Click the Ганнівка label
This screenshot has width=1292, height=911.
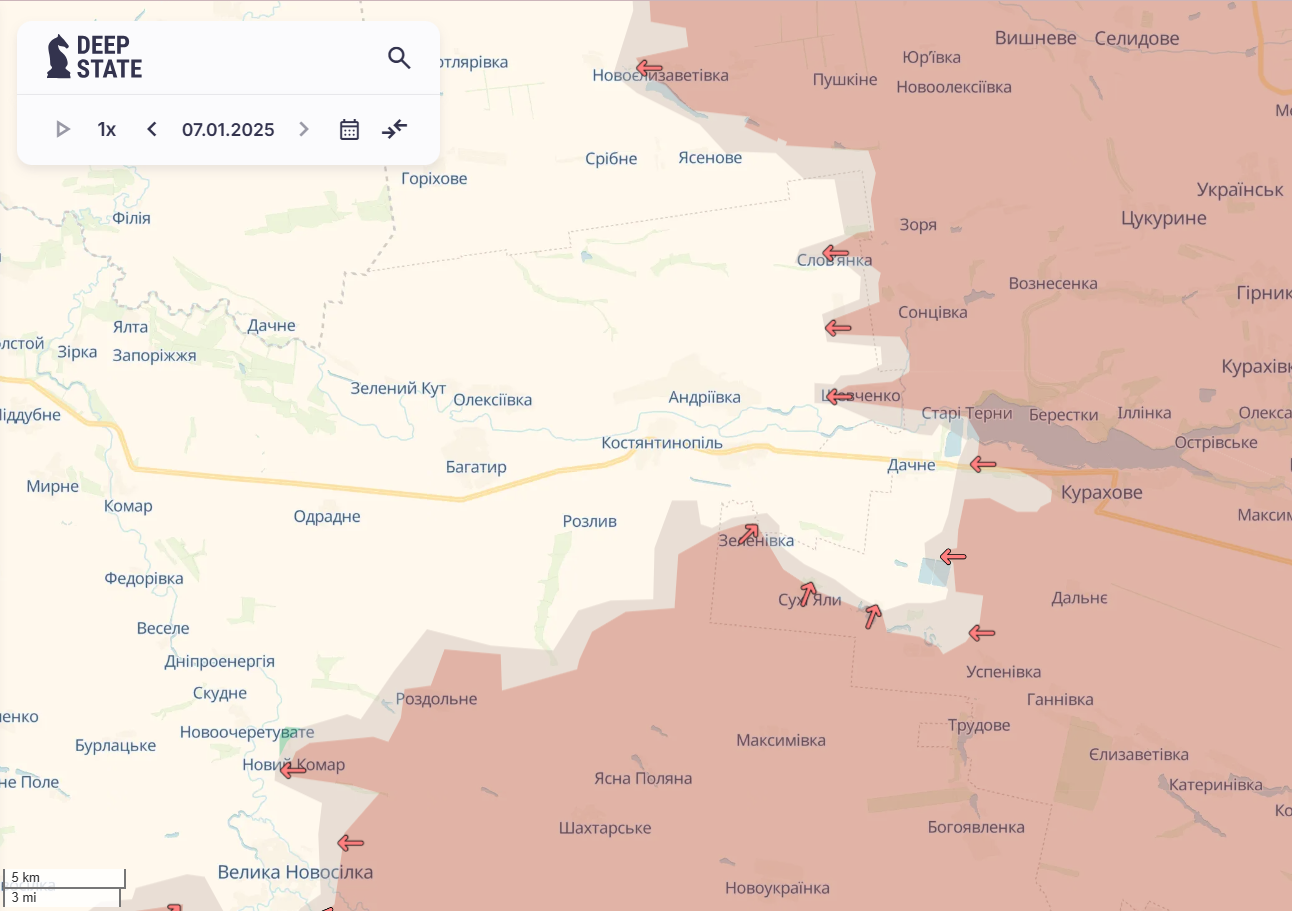(1060, 700)
